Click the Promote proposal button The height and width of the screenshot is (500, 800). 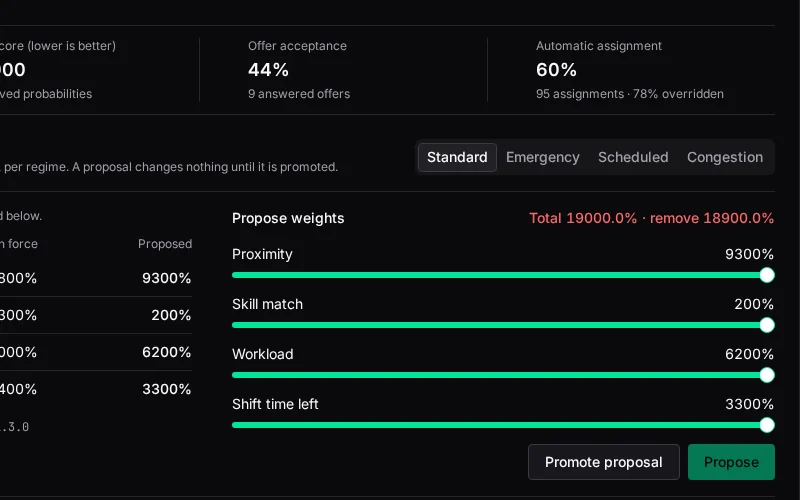[x=604, y=462]
